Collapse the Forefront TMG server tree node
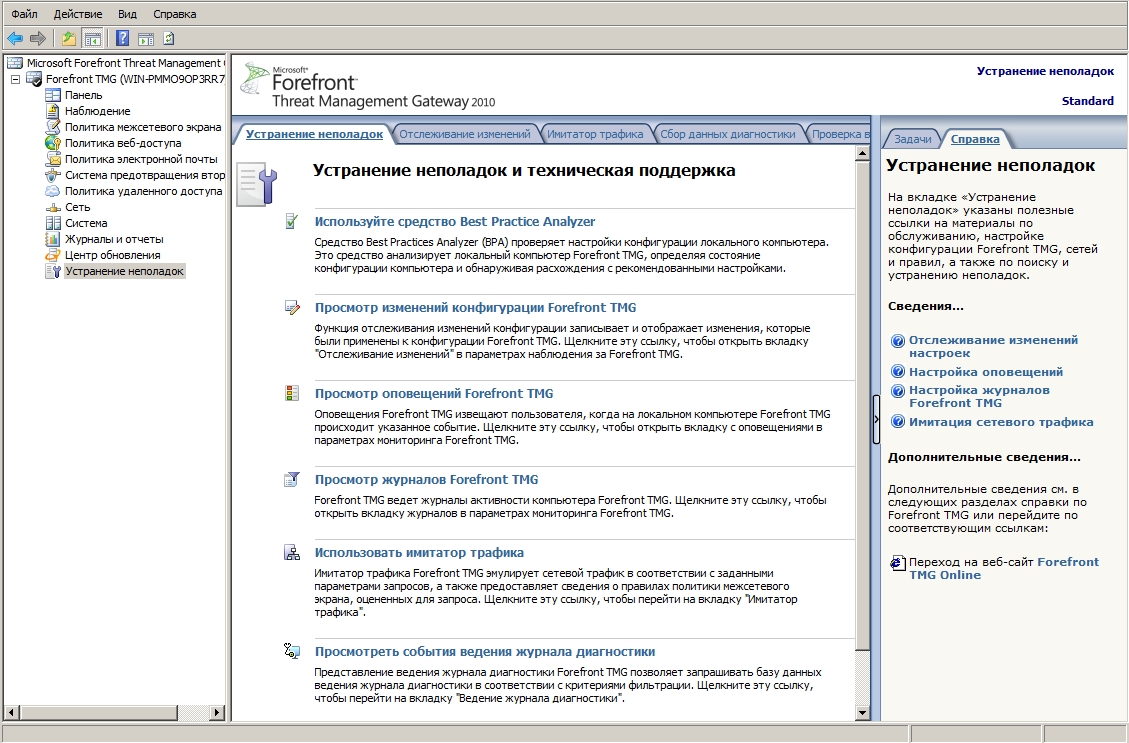The width and height of the screenshot is (1129, 743). (15, 79)
